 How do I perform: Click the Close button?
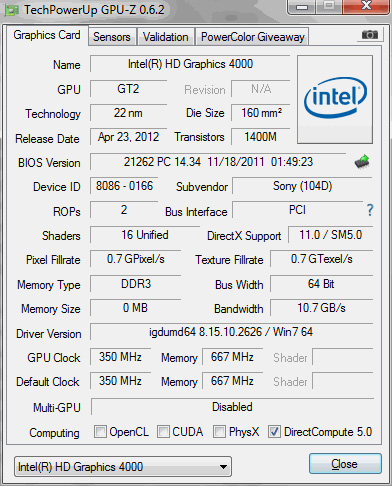[x=345, y=464]
